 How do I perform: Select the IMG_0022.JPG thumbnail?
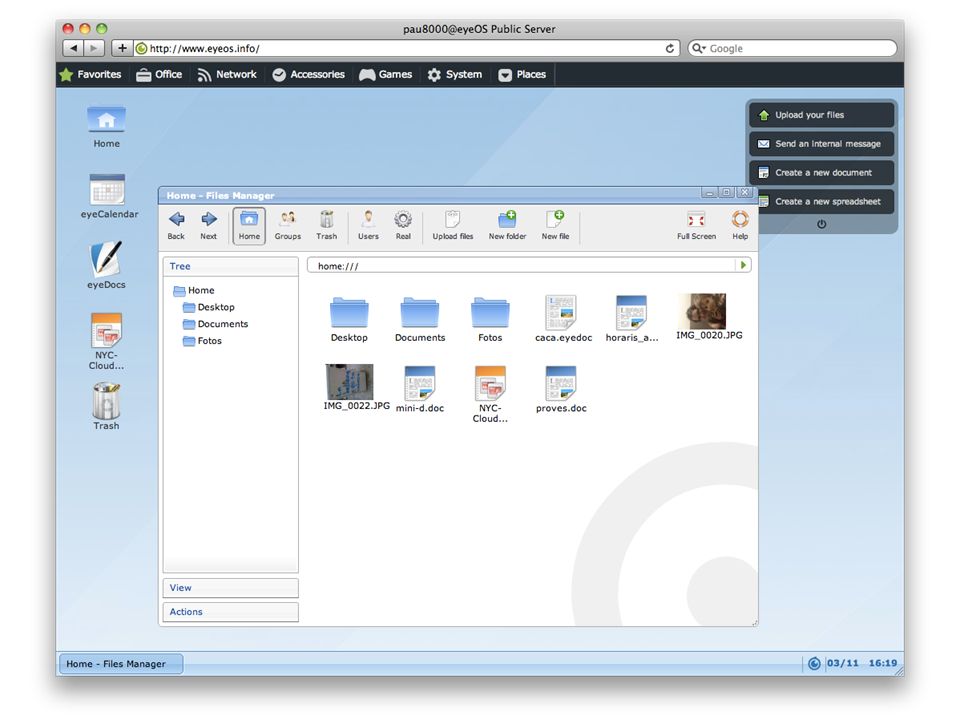click(356, 387)
